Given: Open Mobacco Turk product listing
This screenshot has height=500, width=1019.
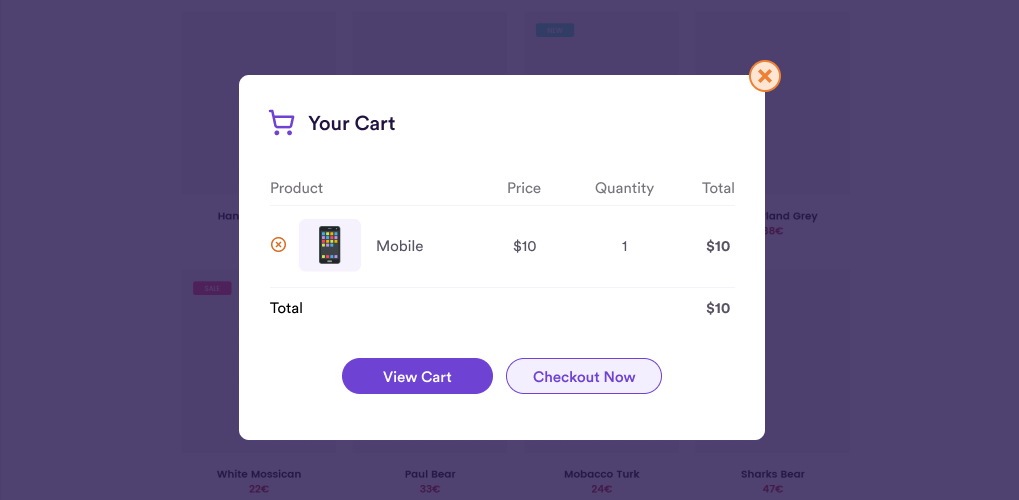Looking at the screenshot, I should [x=602, y=474].
